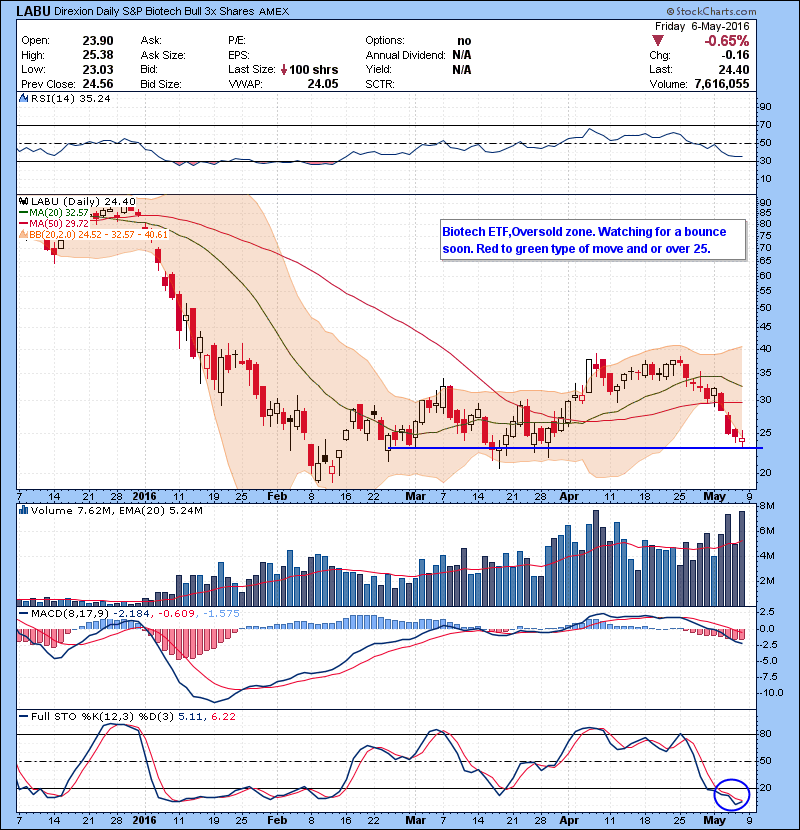Click the stochastic %D value 6.22

pos(223,716)
